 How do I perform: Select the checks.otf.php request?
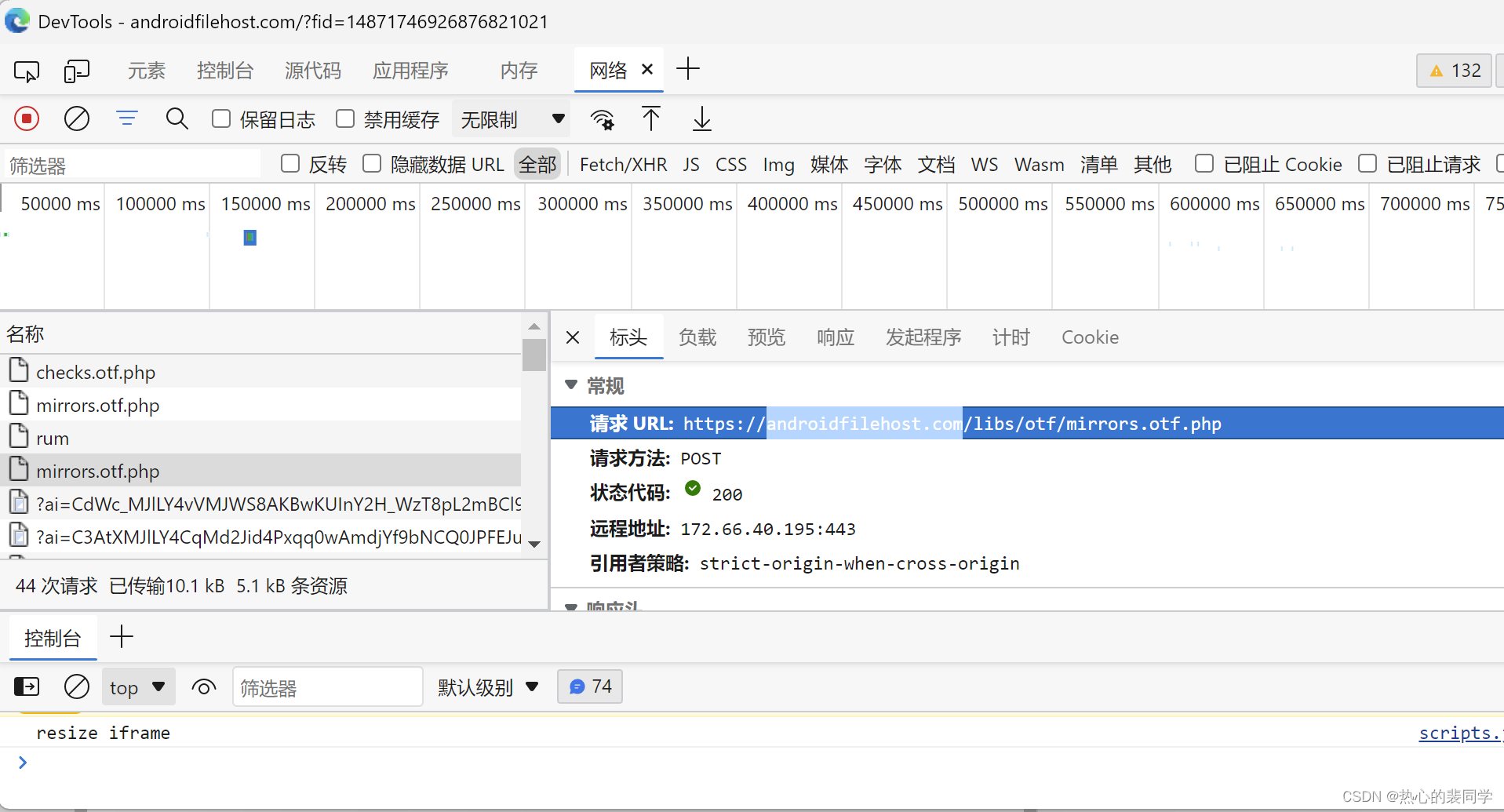(260, 372)
